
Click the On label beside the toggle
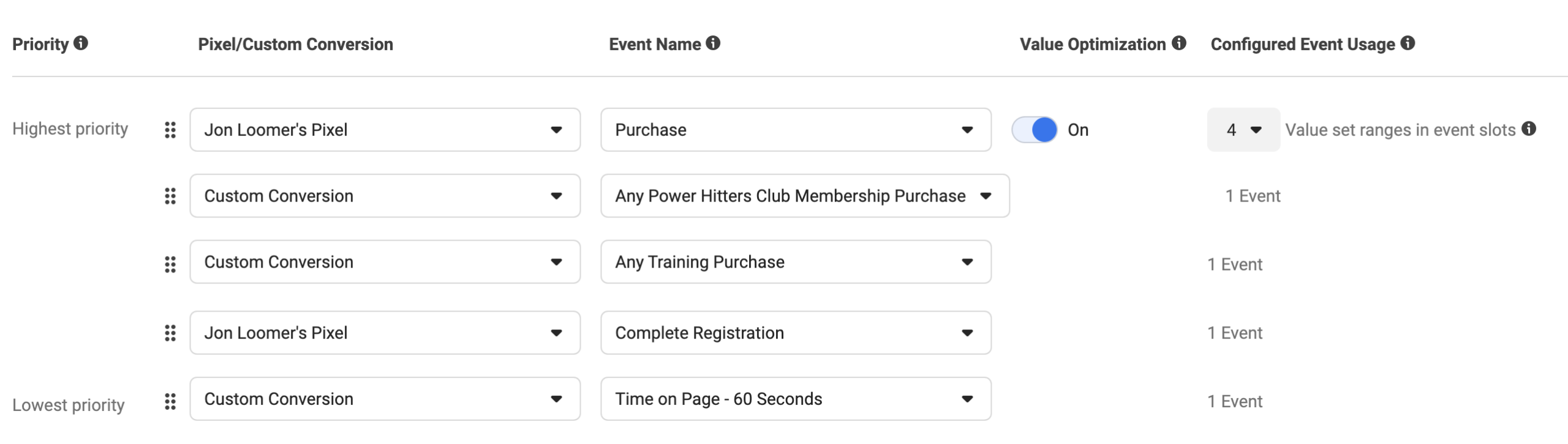click(1078, 130)
